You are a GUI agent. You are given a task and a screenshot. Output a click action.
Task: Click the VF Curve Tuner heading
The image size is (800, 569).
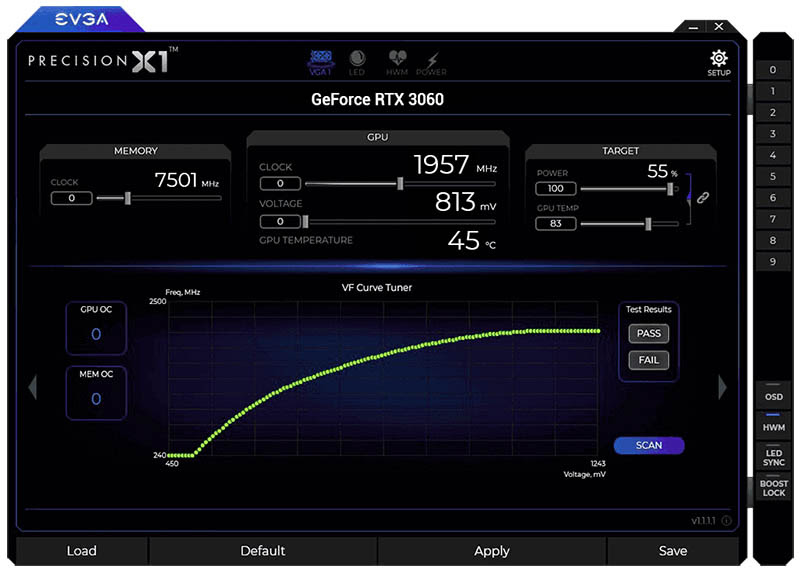coord(377,287)
